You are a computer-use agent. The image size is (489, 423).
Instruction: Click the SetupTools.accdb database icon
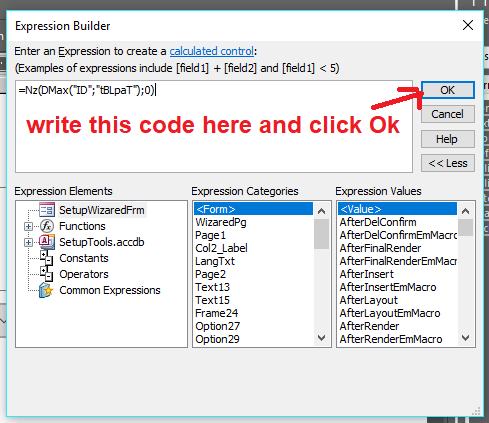tap(47, 242)
